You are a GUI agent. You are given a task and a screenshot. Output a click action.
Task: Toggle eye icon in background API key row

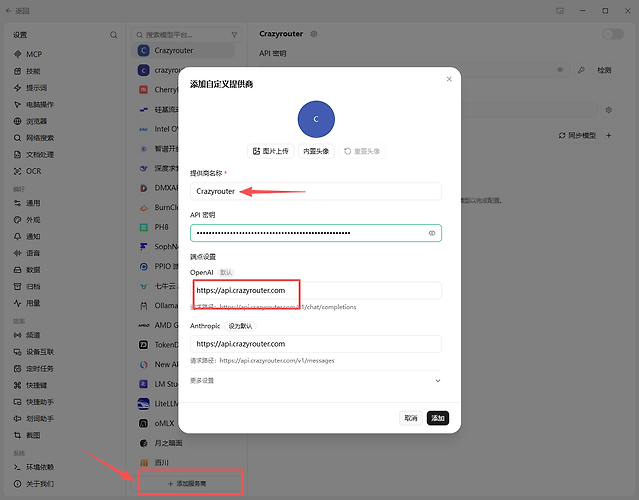pyautogui.click(x=560, y=70)
